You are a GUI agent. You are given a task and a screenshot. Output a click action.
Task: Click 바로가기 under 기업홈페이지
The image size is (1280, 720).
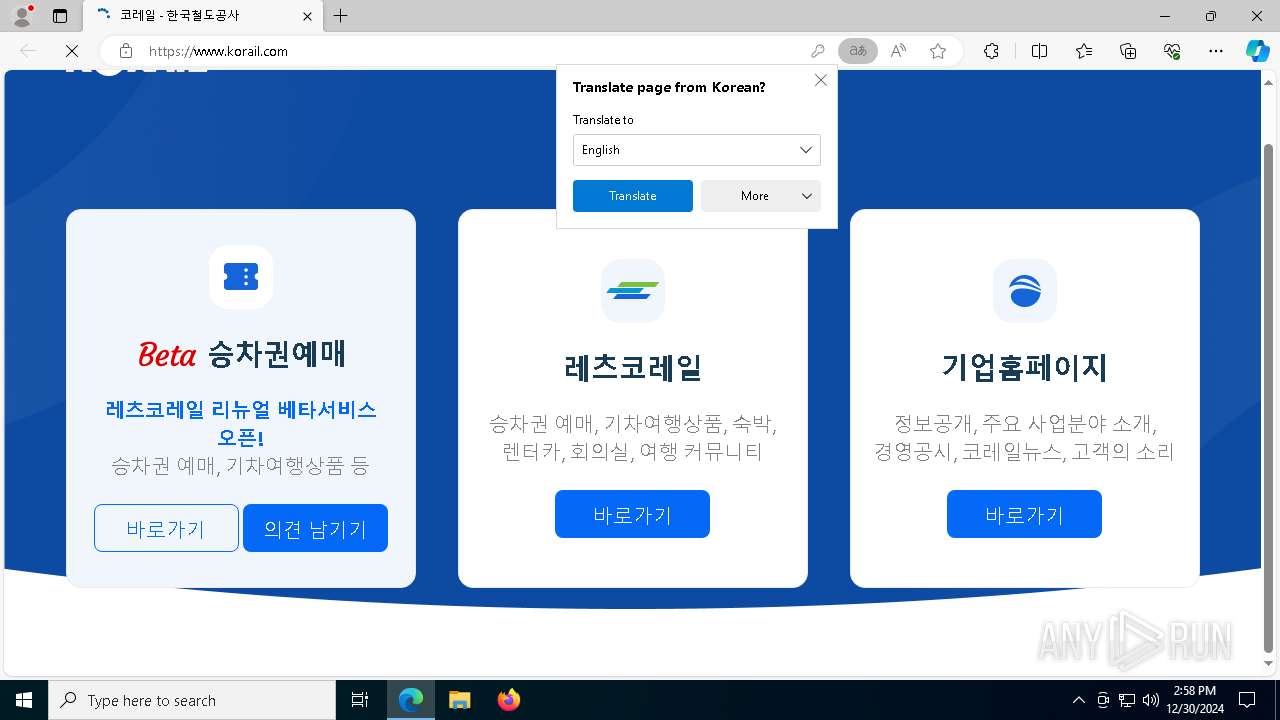tap(1025, 514)
